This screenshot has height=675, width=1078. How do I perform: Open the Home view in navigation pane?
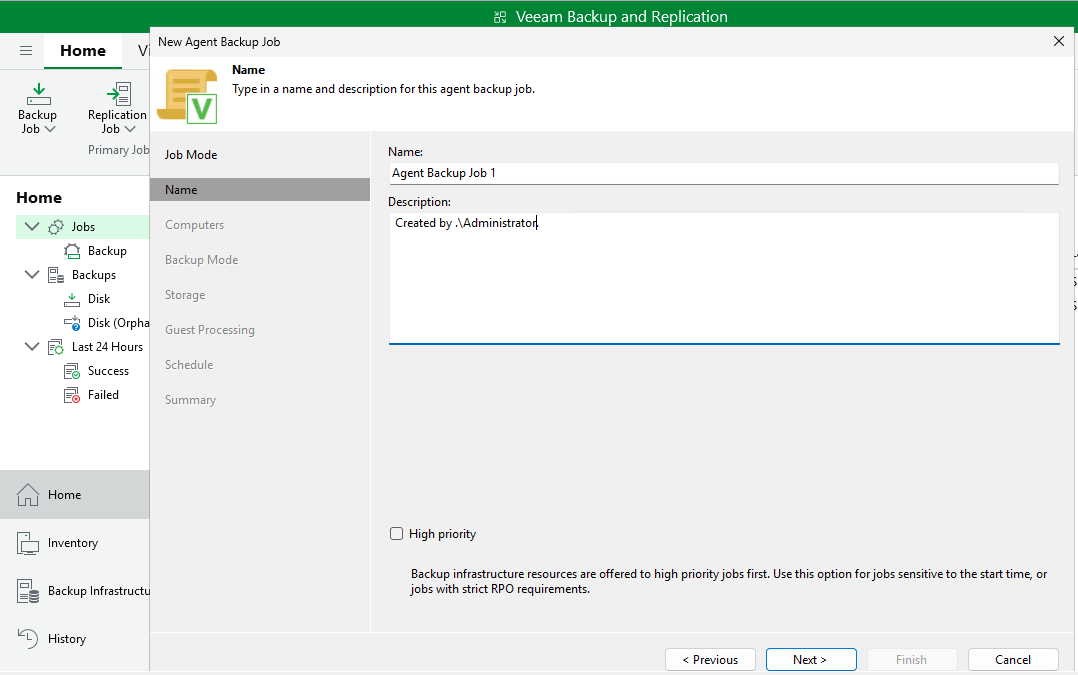point(74,494)
